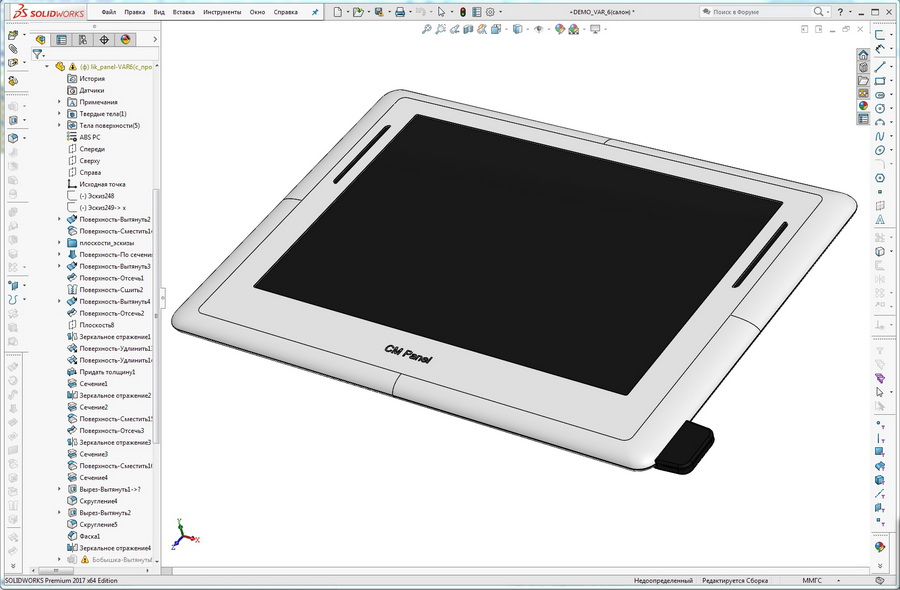Expand the Твердые тела(1) tree node
The height and width of the screenshot is (590, 900).
(x=60, y=113)
